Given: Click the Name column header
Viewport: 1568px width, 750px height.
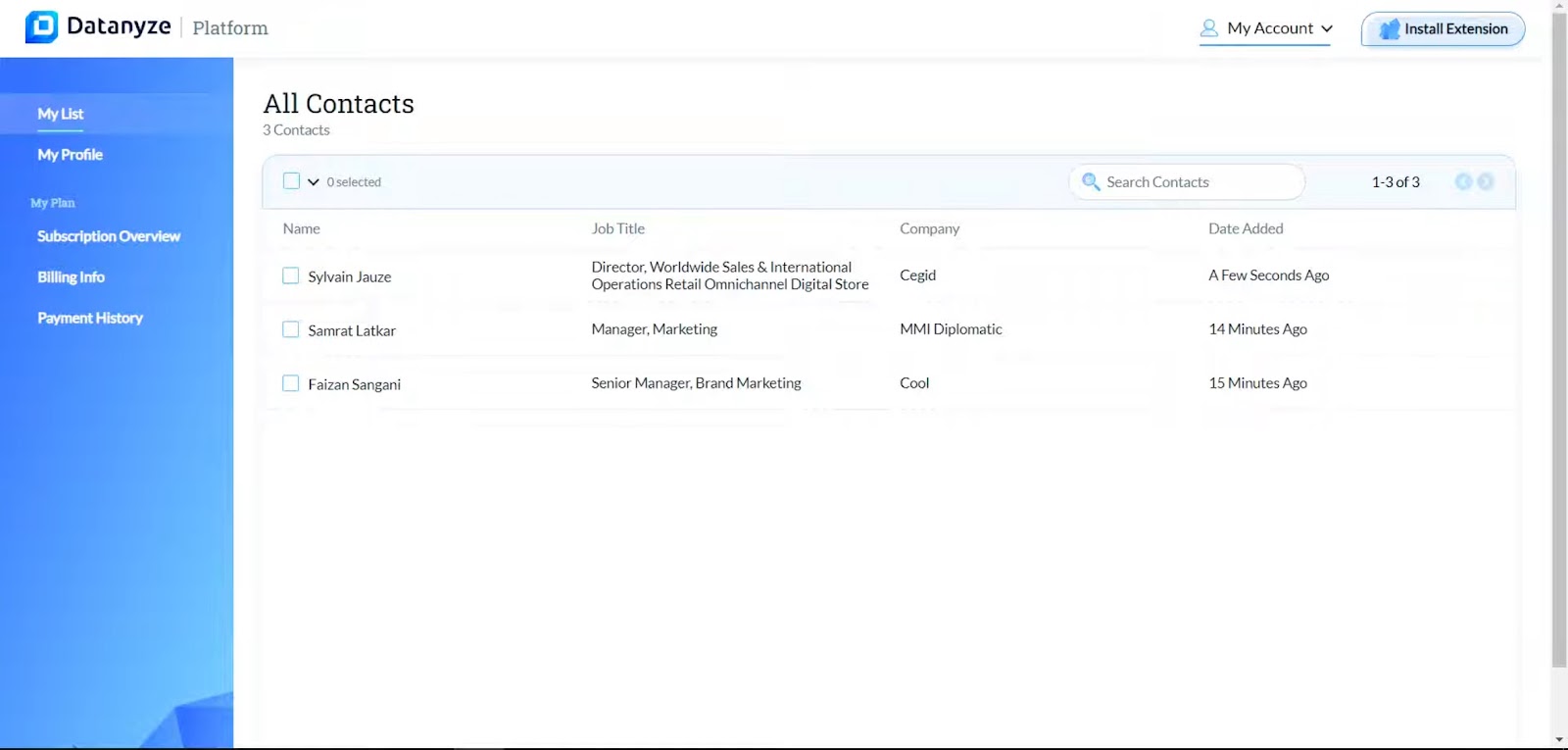Looking at the screenshot, I should click(x=302, y=228).
